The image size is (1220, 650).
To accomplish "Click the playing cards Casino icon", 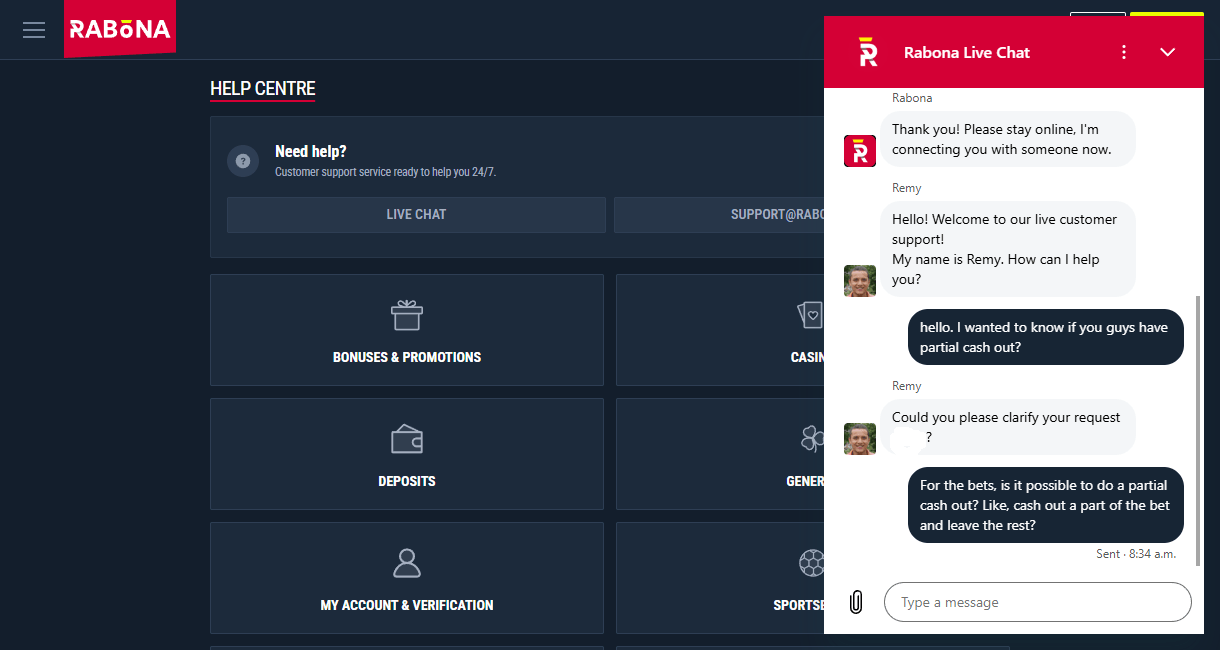I will pyautogui.click(x=810, y=315).
